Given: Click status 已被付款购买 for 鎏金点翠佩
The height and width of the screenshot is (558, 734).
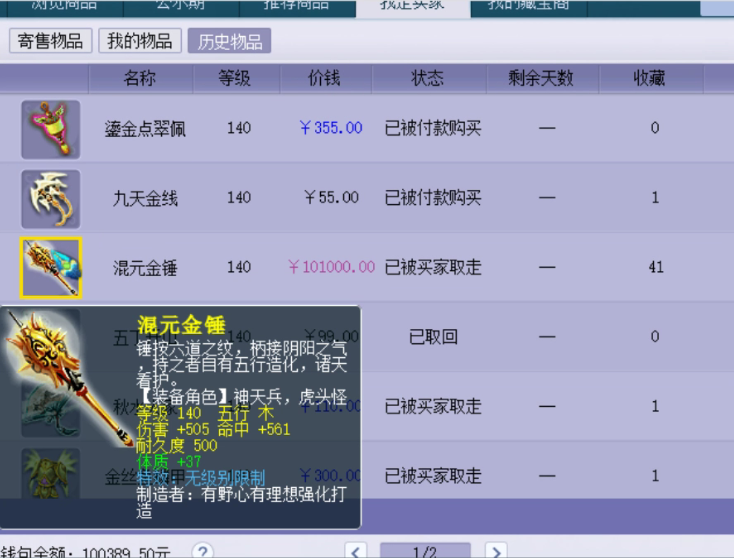Looking at the screenshot, I should [433, 128].
